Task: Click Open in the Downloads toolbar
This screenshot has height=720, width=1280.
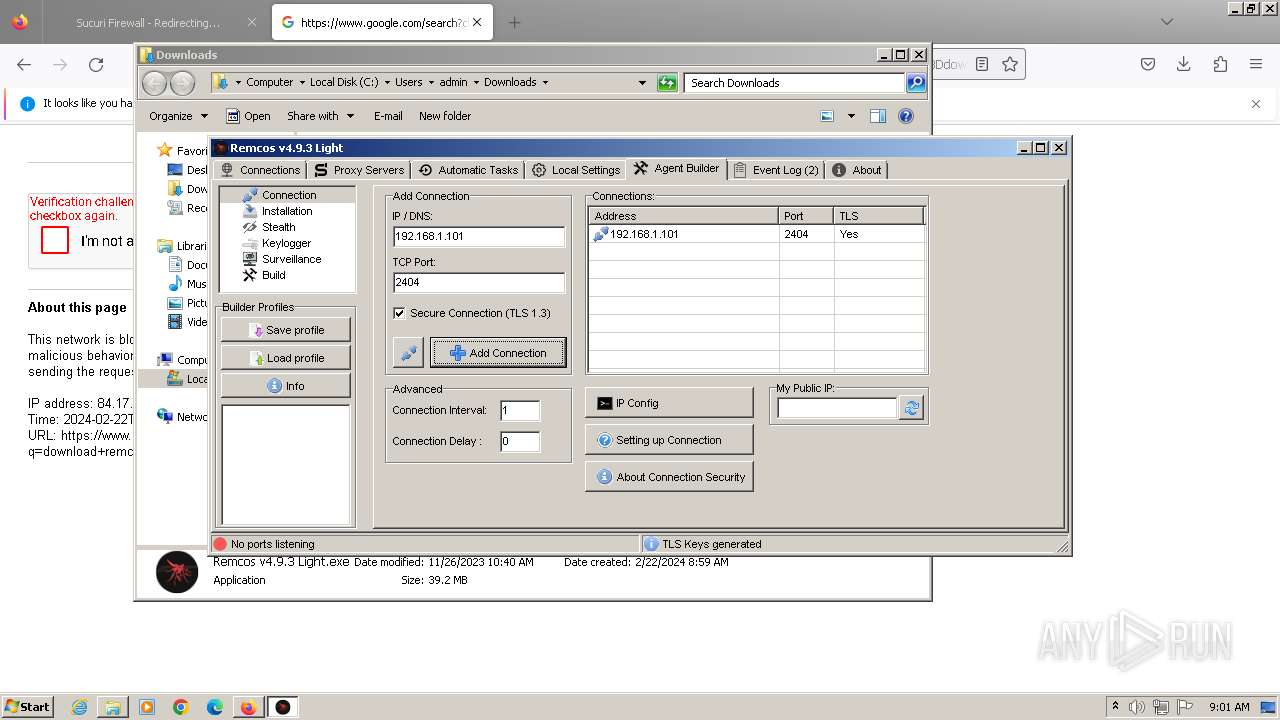Action: (x=248, y=116)
